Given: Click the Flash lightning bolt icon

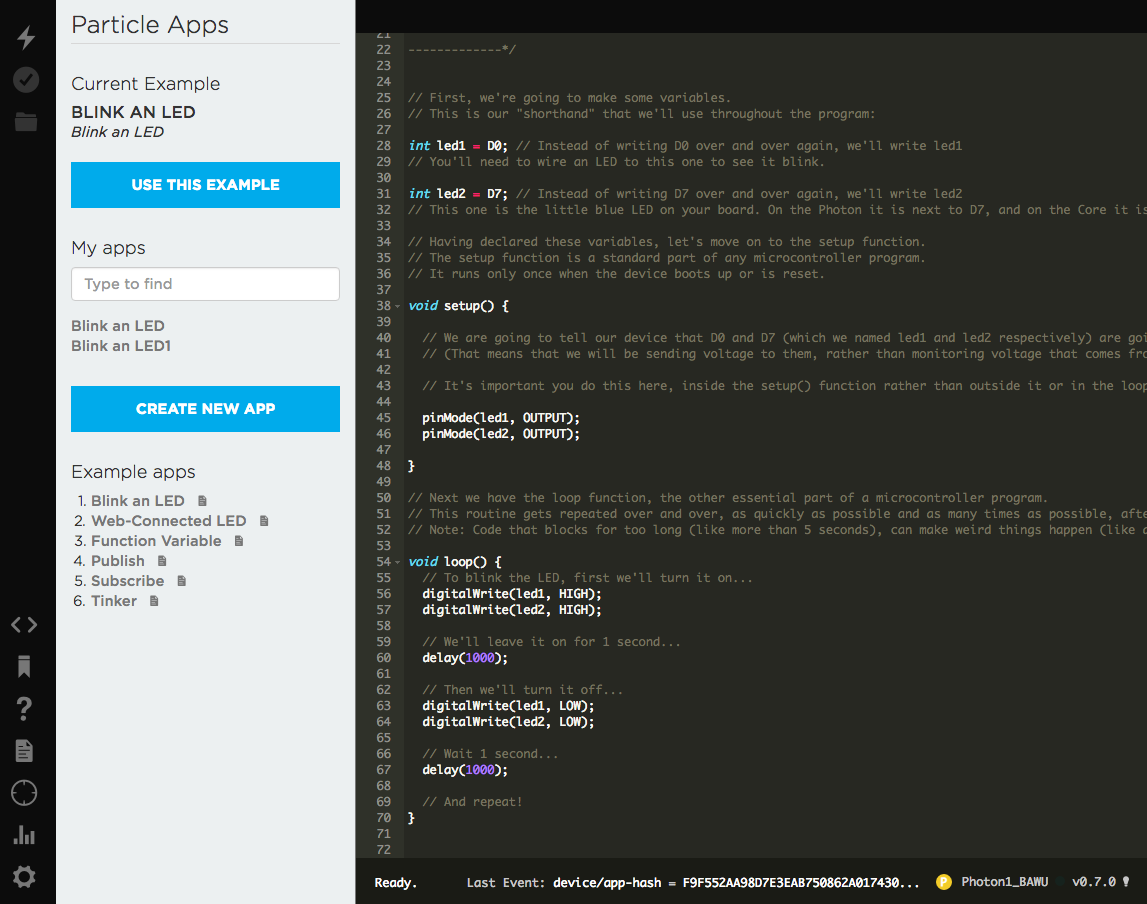Looking at the screenshot, I should click(x=26, y=37).
